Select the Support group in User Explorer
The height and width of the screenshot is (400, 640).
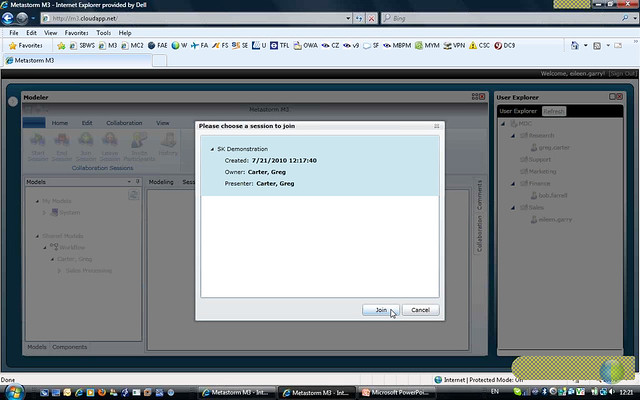pyautogui.click(x=536, y=160)
